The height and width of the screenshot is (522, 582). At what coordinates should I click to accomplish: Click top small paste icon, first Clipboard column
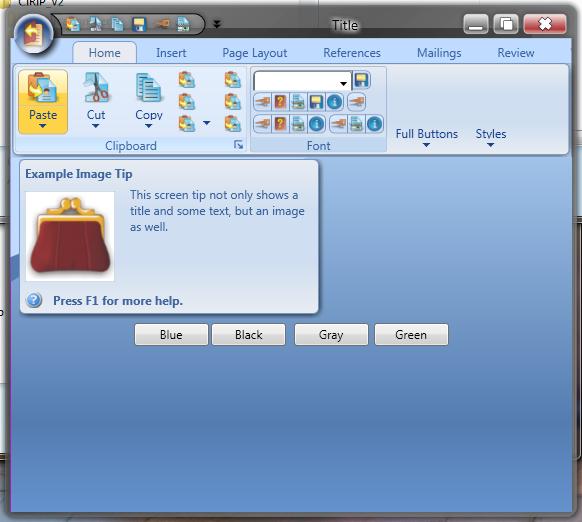[187, 80]
